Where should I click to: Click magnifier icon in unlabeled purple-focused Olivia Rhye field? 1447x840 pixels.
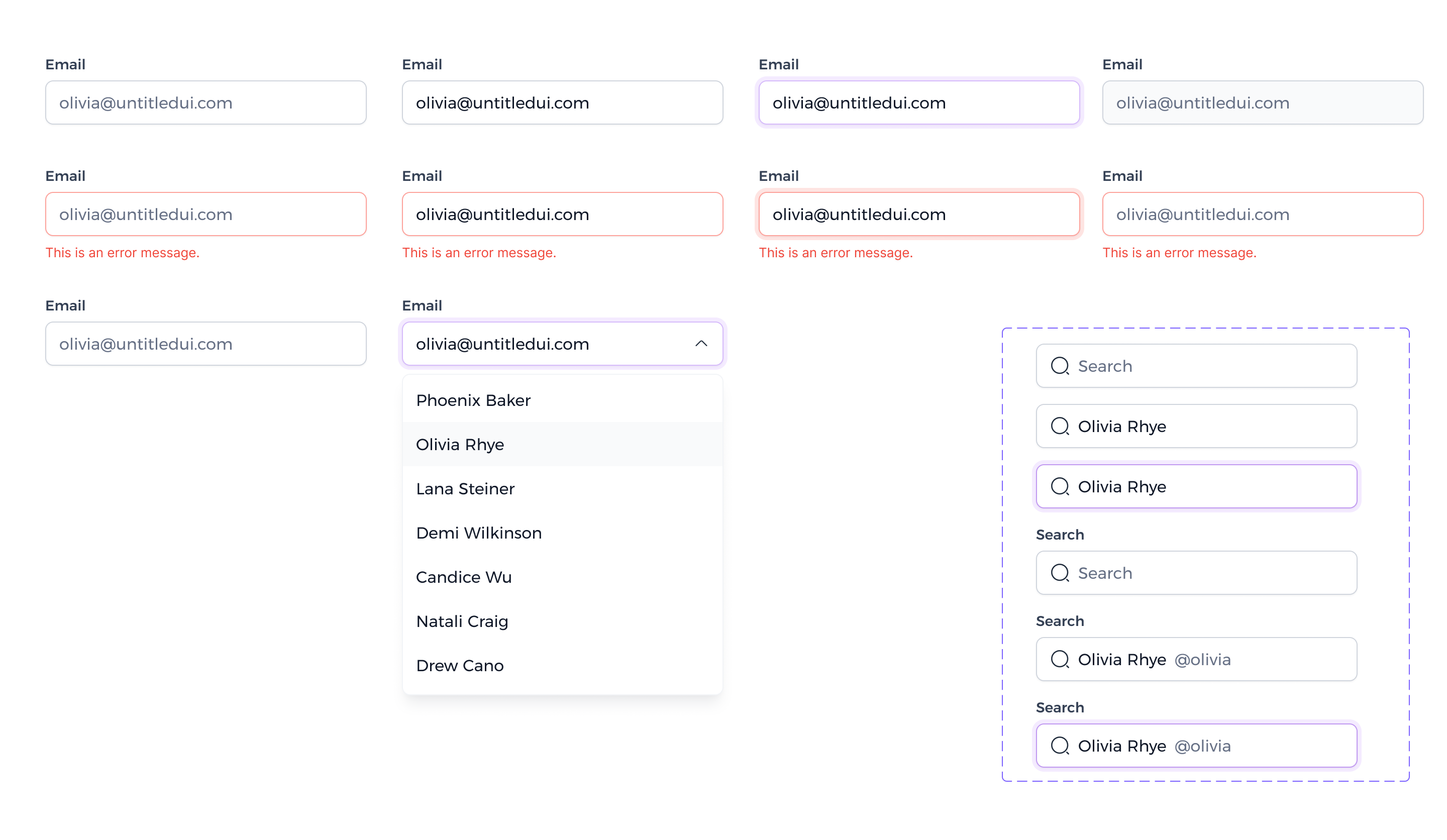coord(1060,486)
